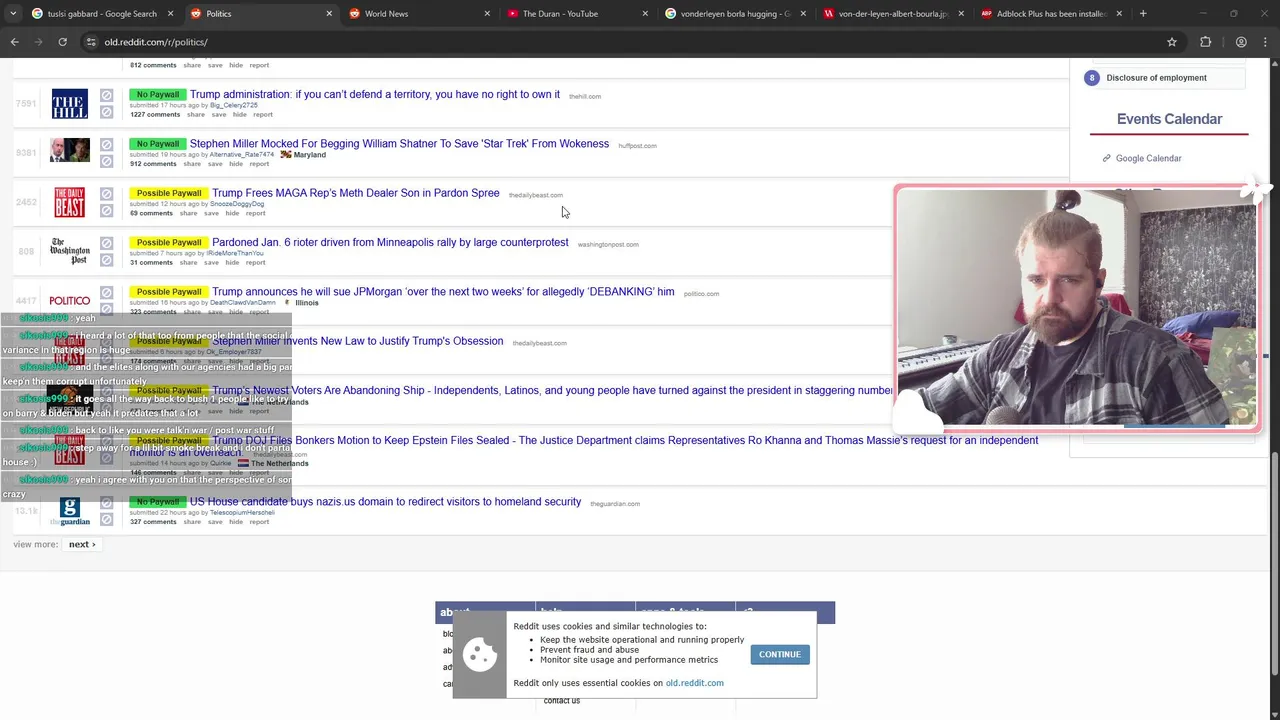The width and height of the screenshot is (1280, 720).
Task: Click the thehill.com domain link
Action: (x=585, y=96)
